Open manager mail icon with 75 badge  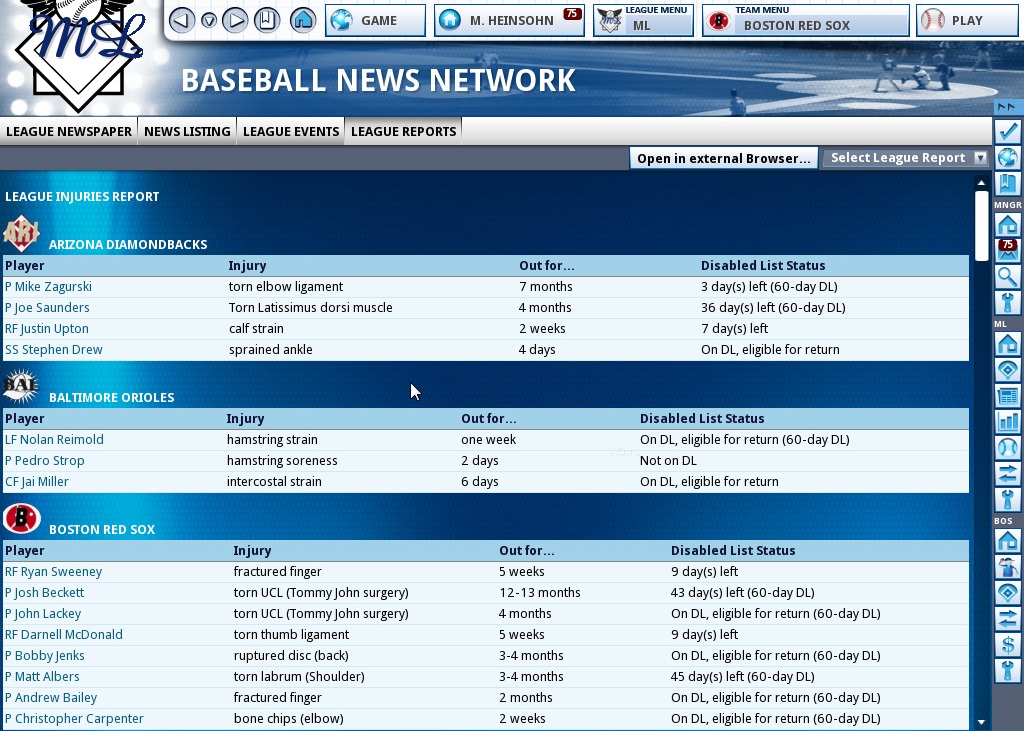click(1007, 251)
